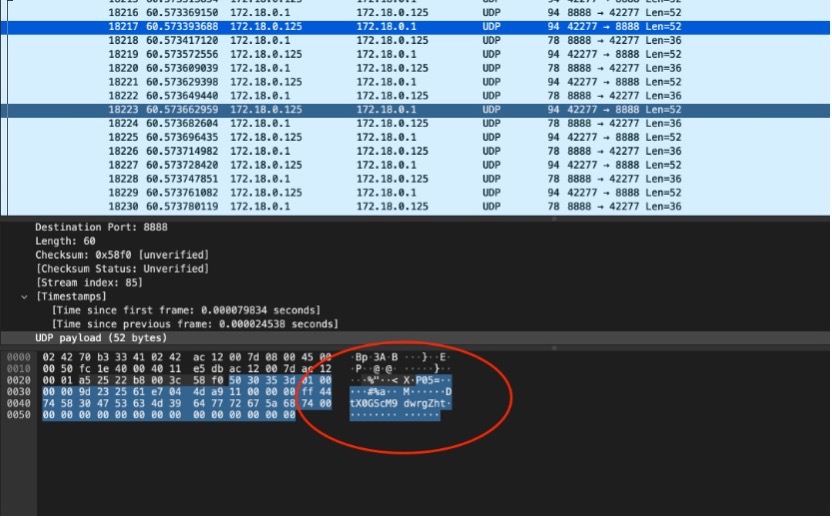Click length value 94 of packet 18227
Screen dimensions: 832x518
pyautogui.click(x=553, y=165)
